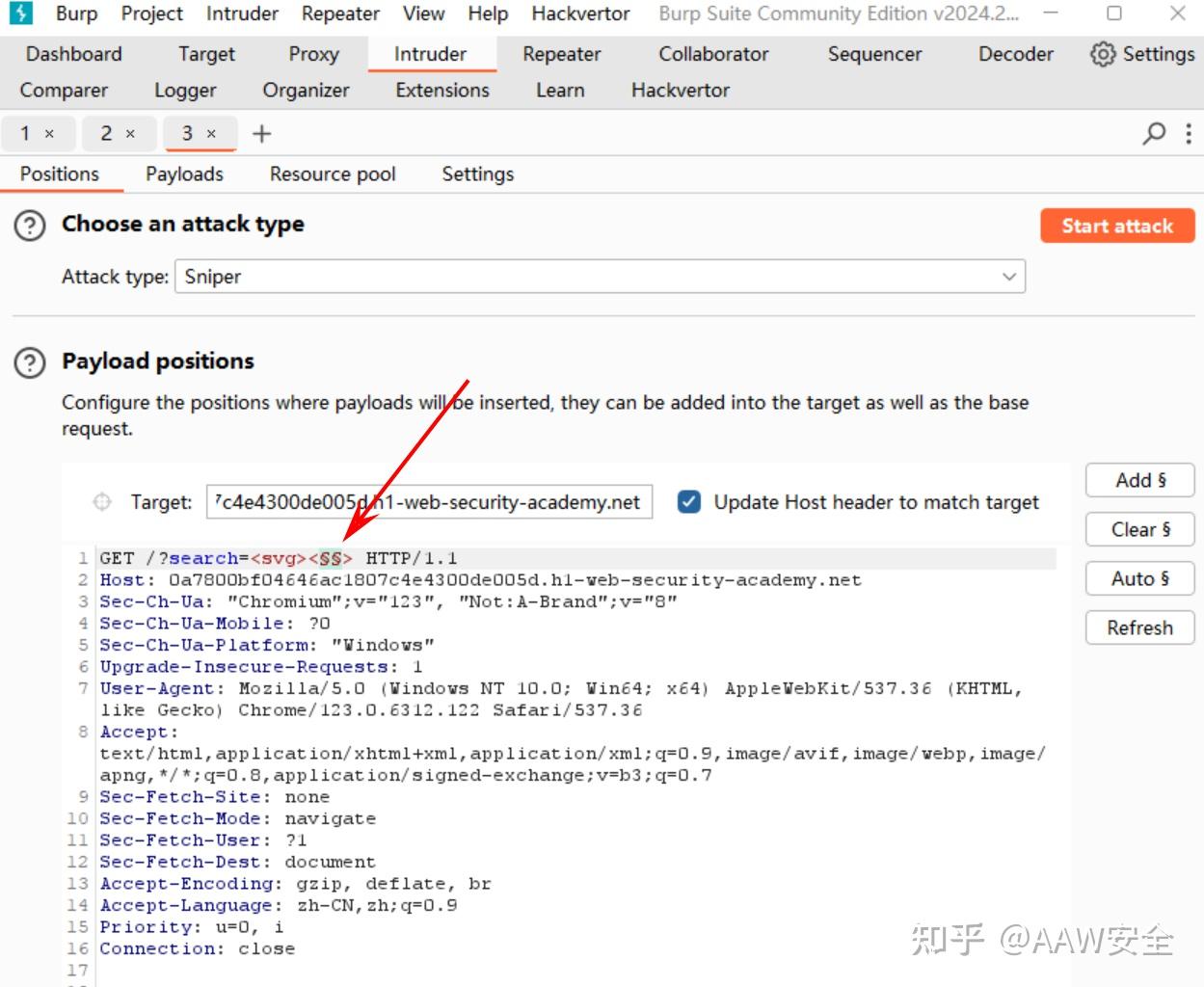Click the Clear § button
Image resolution: width=1204 pixels, height=987 pixels.
pos(1140,529)
